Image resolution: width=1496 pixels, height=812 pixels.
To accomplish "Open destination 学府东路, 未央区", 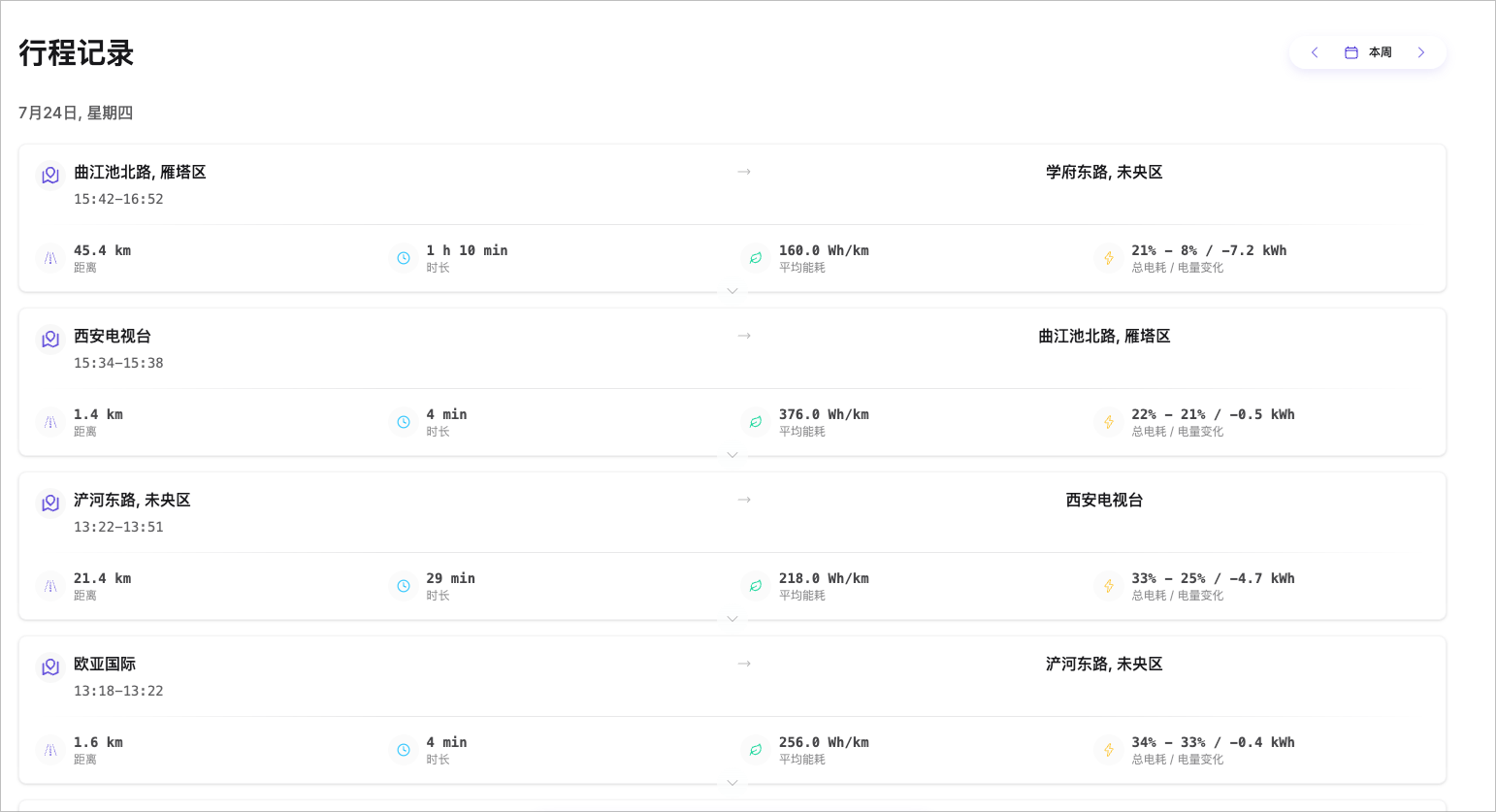I will 1104,173.
